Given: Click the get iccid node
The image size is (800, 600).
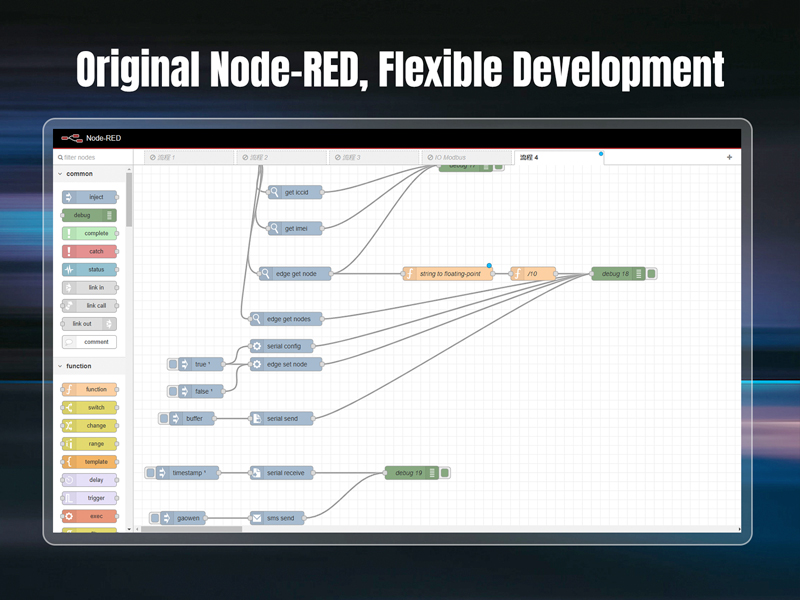Looking at the screenshot, I should point(295,192).
